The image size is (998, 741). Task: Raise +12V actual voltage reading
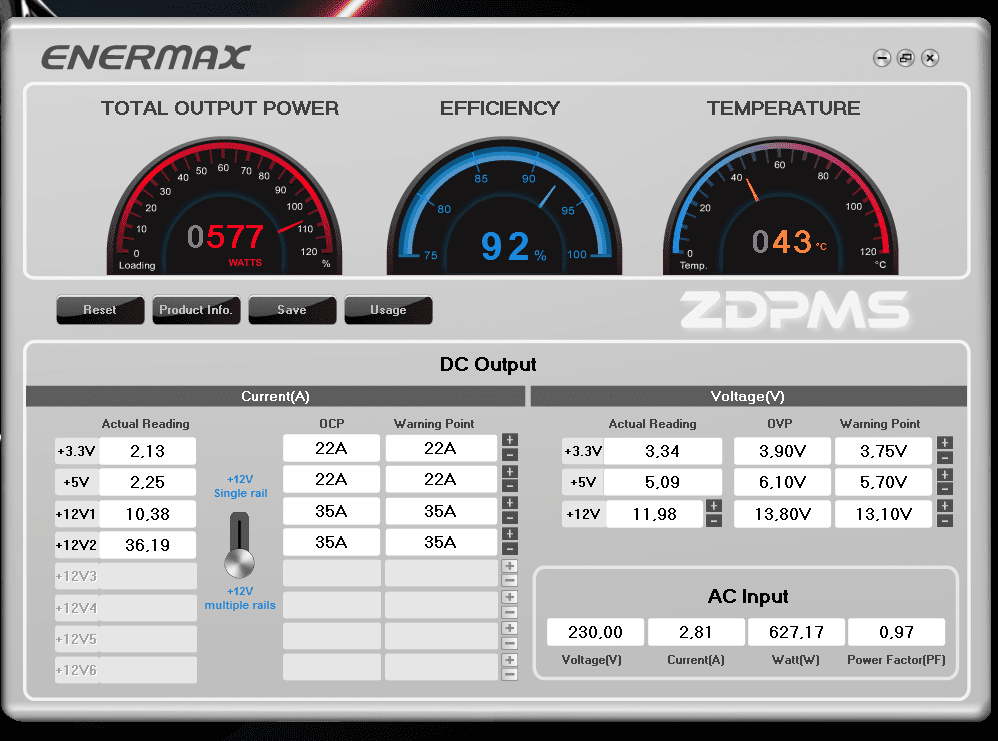point(714,506)
